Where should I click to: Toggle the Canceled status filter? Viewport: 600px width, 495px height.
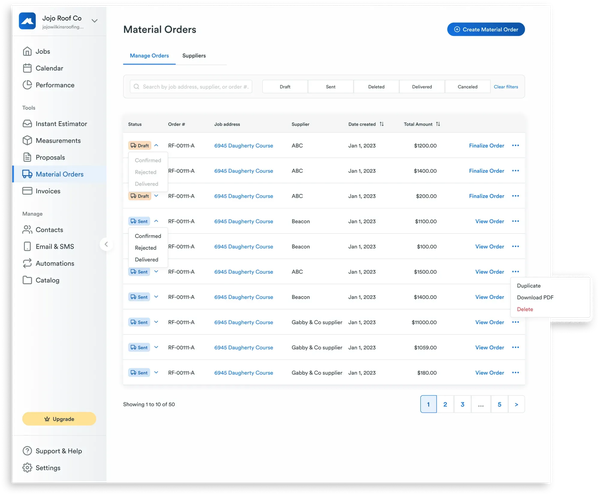pos(467,87)
